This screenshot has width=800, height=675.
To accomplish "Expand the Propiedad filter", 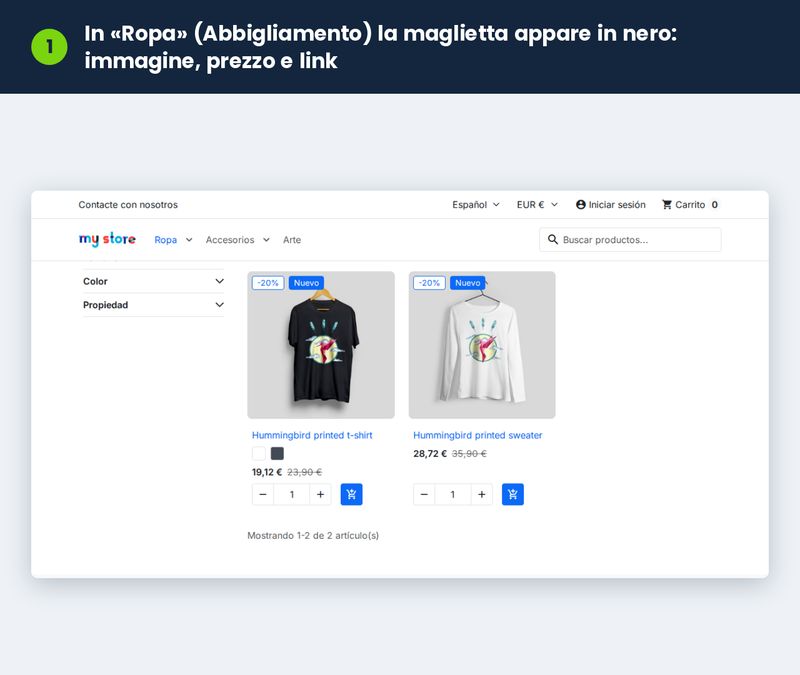I will 154,305.
